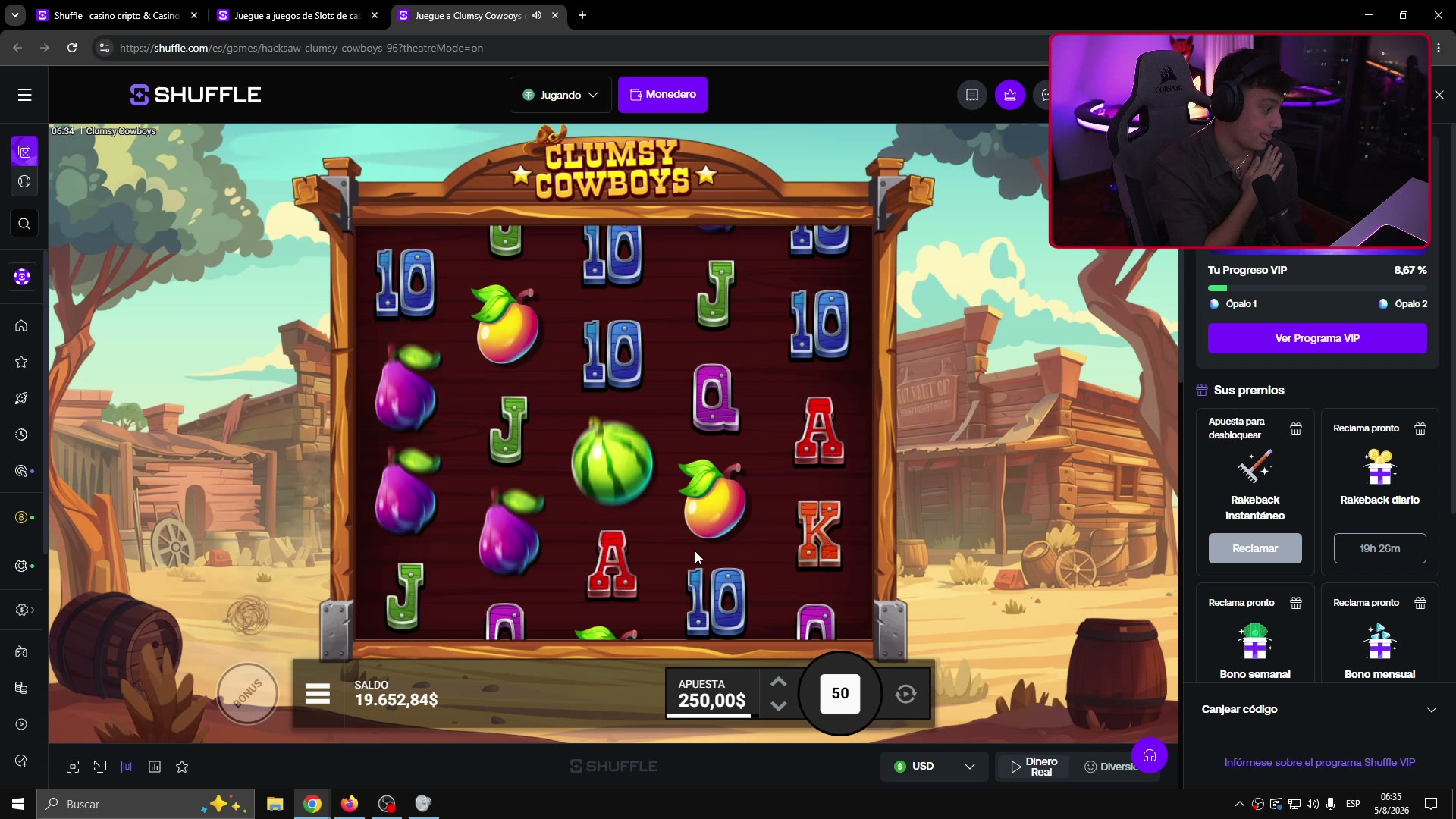Click the purple Shuffle token icon
The height and width of the screenshot is (819, 1456).
(22, 277)
